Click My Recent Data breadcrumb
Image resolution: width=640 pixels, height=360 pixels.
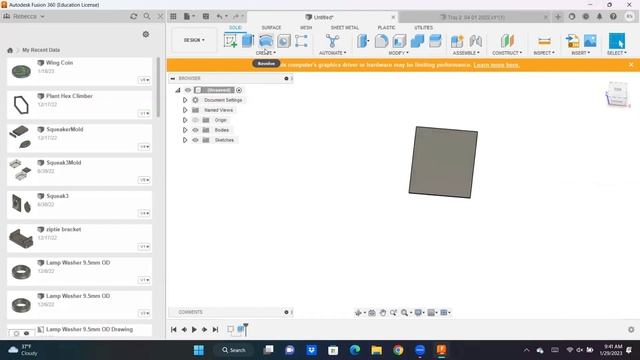pos(41,50)
